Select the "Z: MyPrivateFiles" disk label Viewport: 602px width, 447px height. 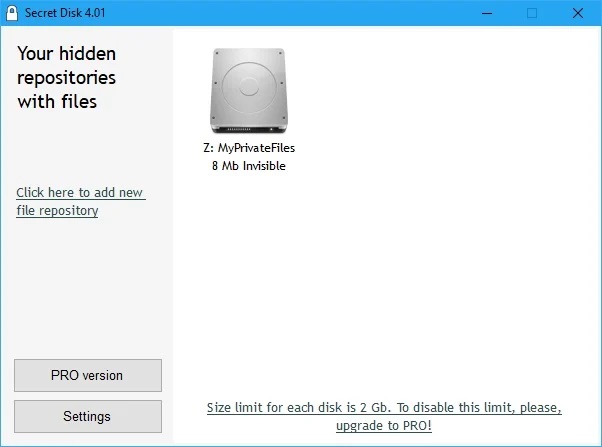[x=248, y=147]
